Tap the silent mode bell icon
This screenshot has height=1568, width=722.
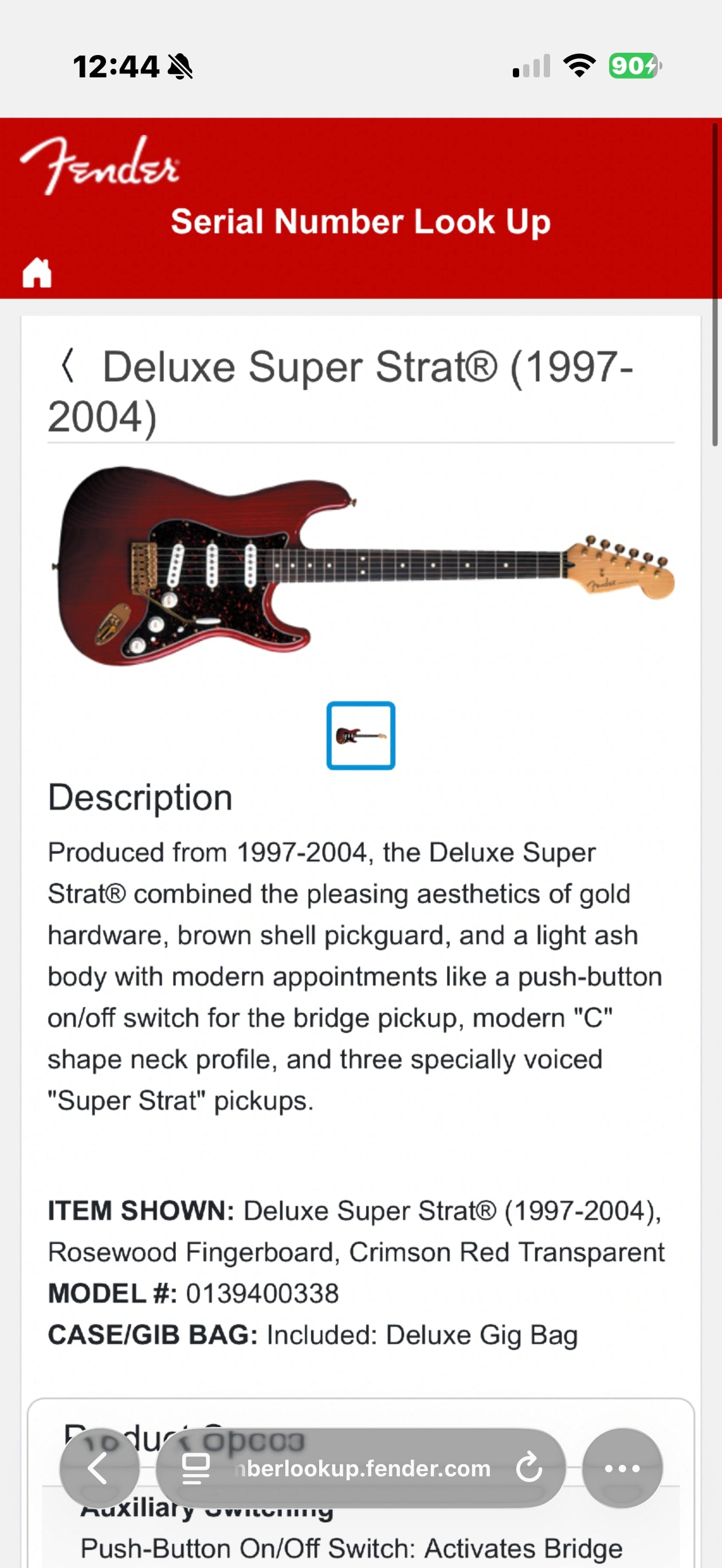(180, 66)
